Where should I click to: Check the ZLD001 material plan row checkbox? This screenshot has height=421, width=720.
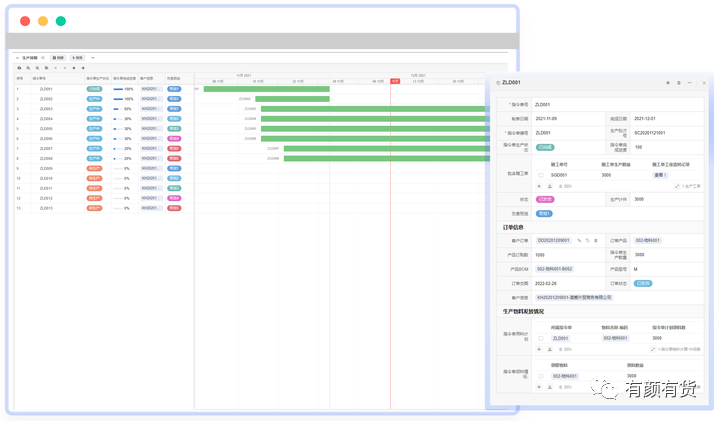[x=541, y=338]
